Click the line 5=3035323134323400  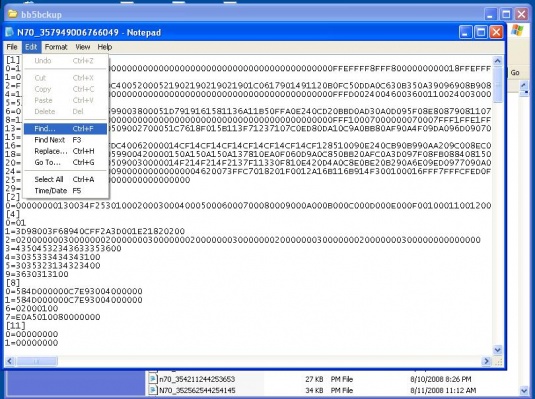point(53,266)
